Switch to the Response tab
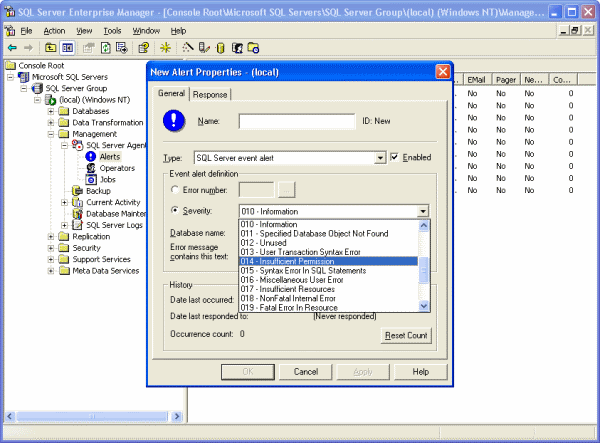 [210, 94]
